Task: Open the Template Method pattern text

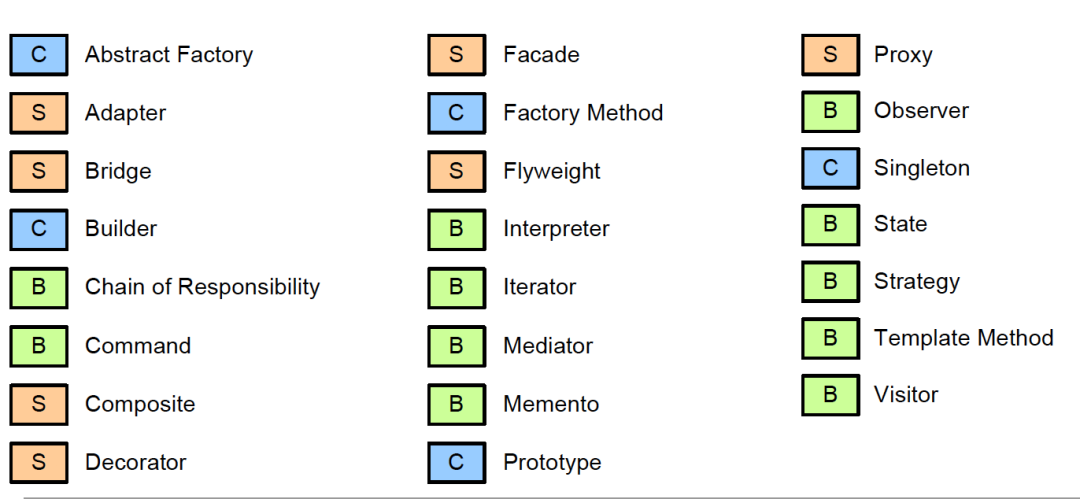Action: click(x=963, y=338)
